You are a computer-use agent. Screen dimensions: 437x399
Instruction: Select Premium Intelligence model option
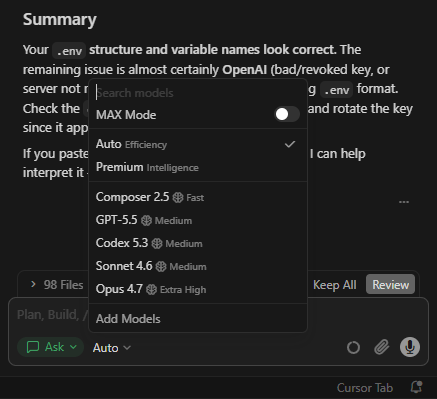point(198,167)
